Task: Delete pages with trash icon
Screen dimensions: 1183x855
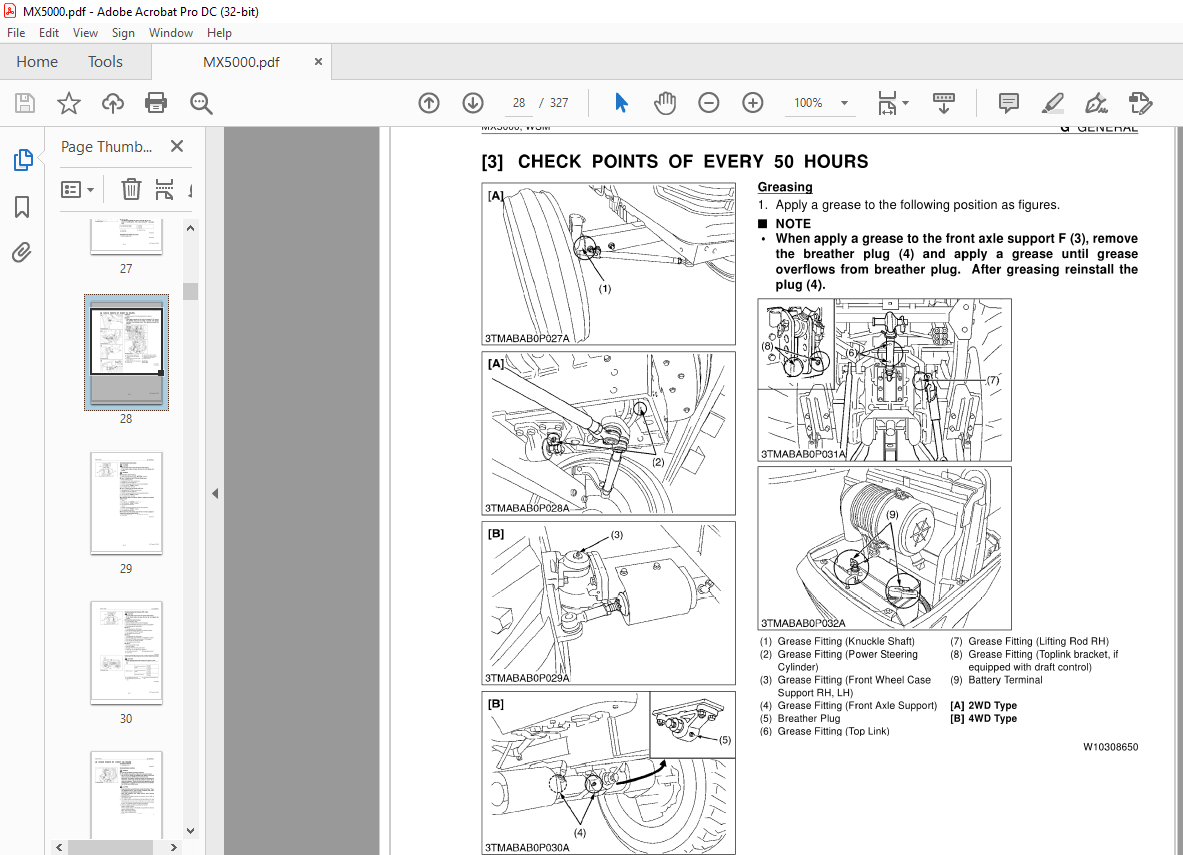Action: (131, 189)
